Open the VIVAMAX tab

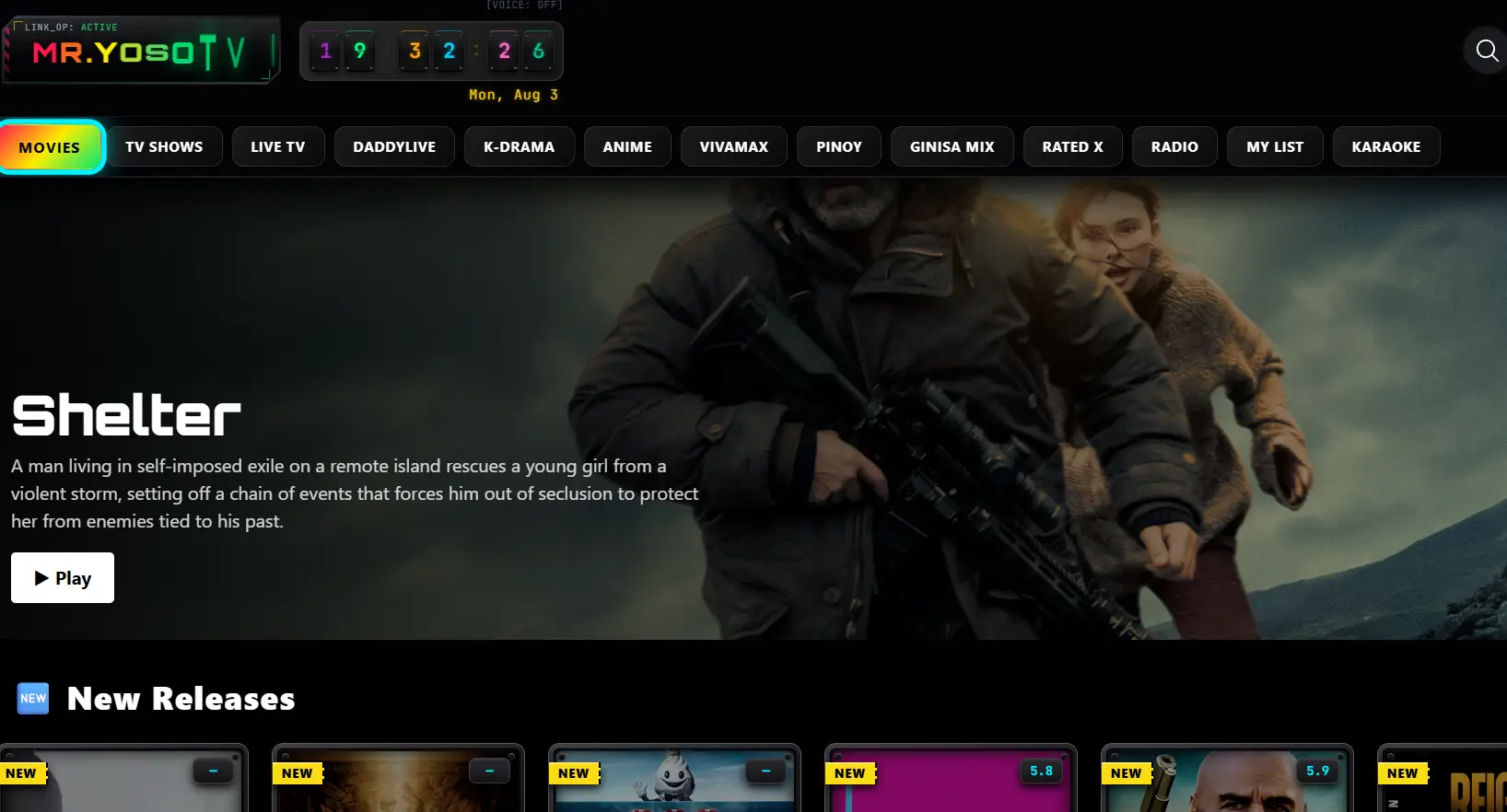pos(734,146)
